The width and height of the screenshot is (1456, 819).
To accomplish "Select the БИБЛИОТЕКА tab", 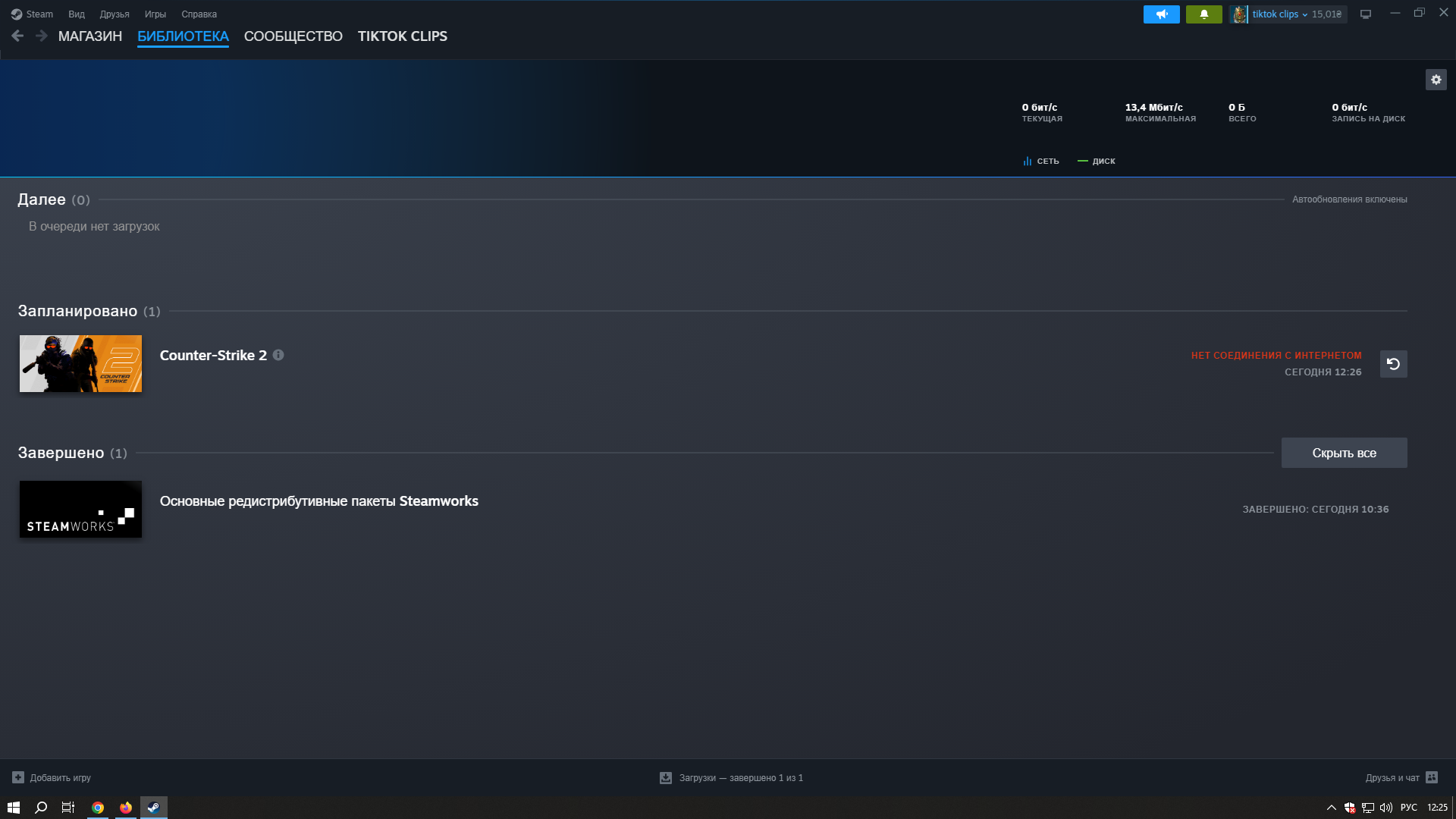I will click(x=183, y=36).
